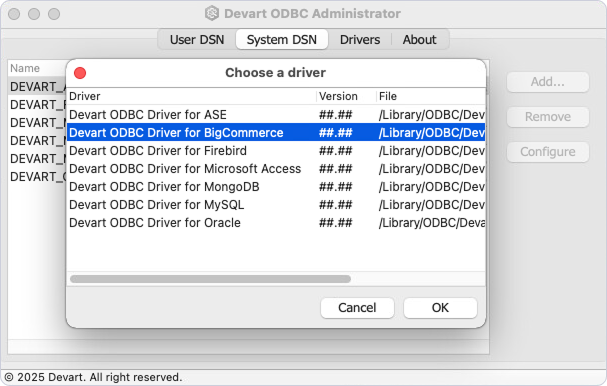This screenshot has height=386, width=607.
Task: Select Devart ODBC Driver for ASE
Action: [276, 115]
